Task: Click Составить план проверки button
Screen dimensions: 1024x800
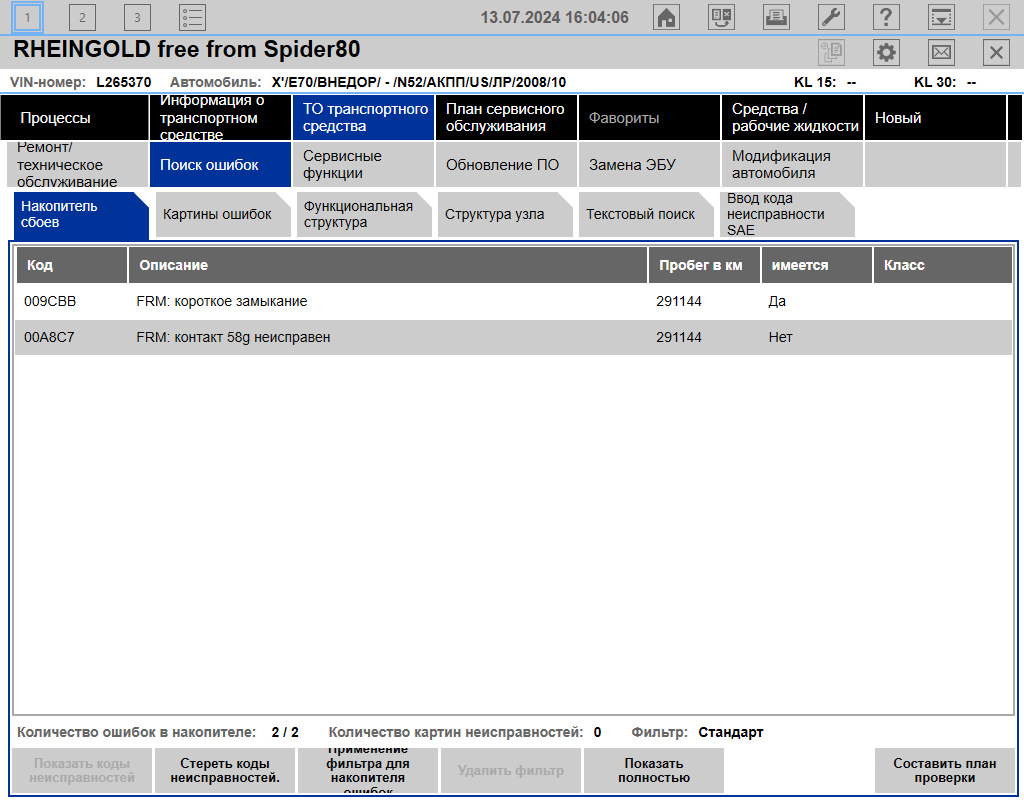Action: pos(944,771)
